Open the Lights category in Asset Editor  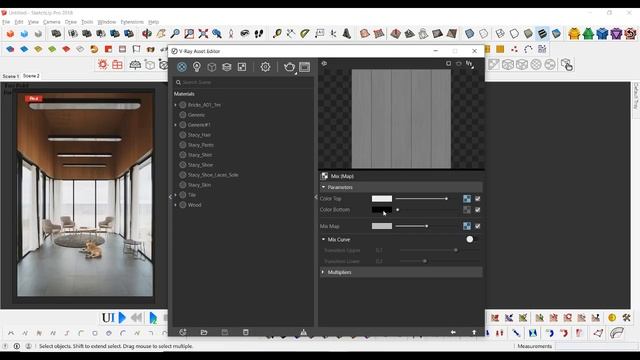[x=197, y=67]
